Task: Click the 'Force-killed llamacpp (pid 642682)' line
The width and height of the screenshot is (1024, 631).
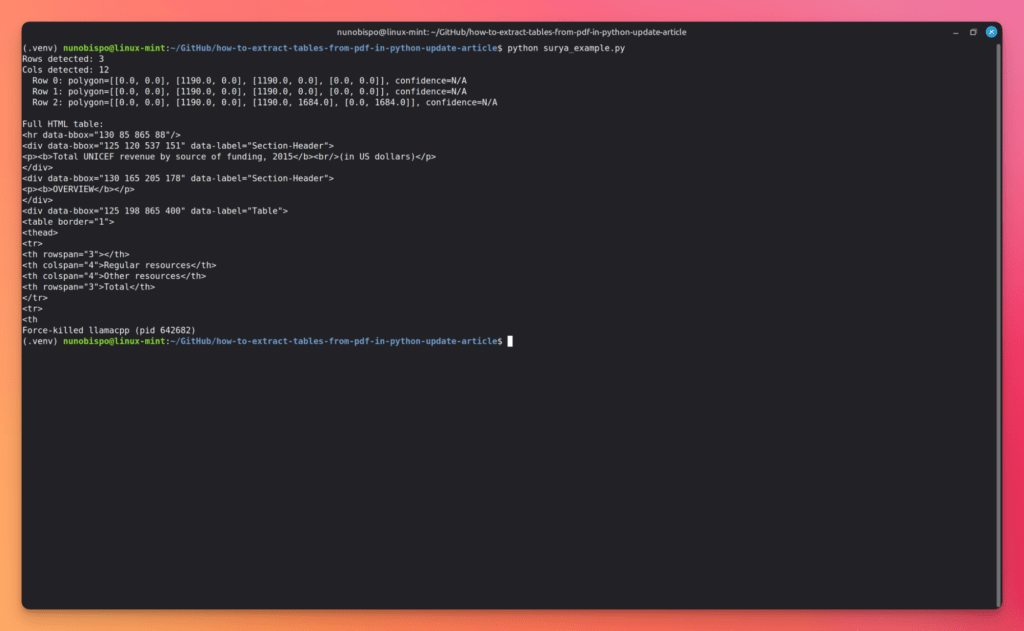Action: click(x=109, y=331)
